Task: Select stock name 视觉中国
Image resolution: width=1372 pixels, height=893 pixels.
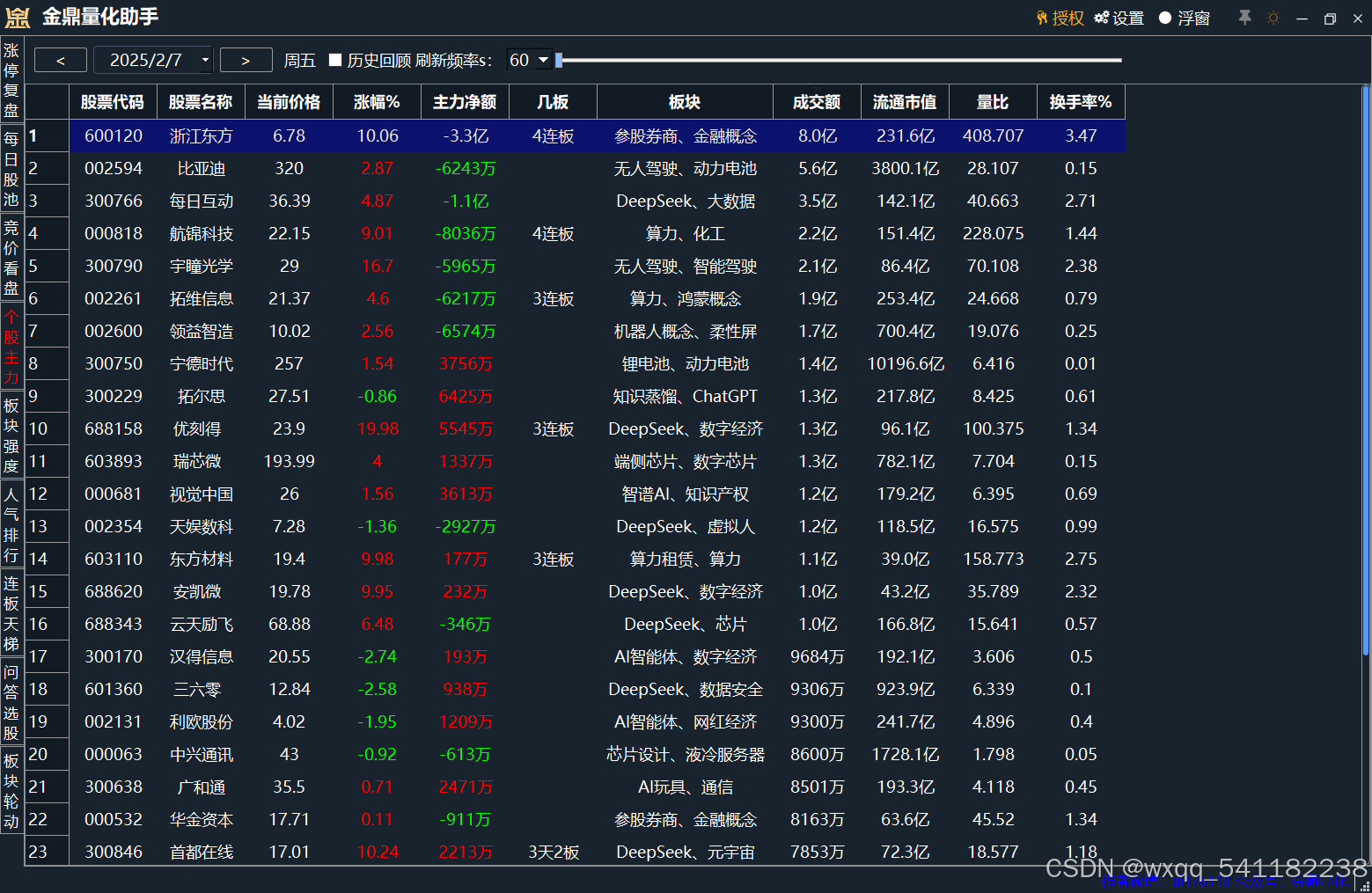Action: (202, 494)
